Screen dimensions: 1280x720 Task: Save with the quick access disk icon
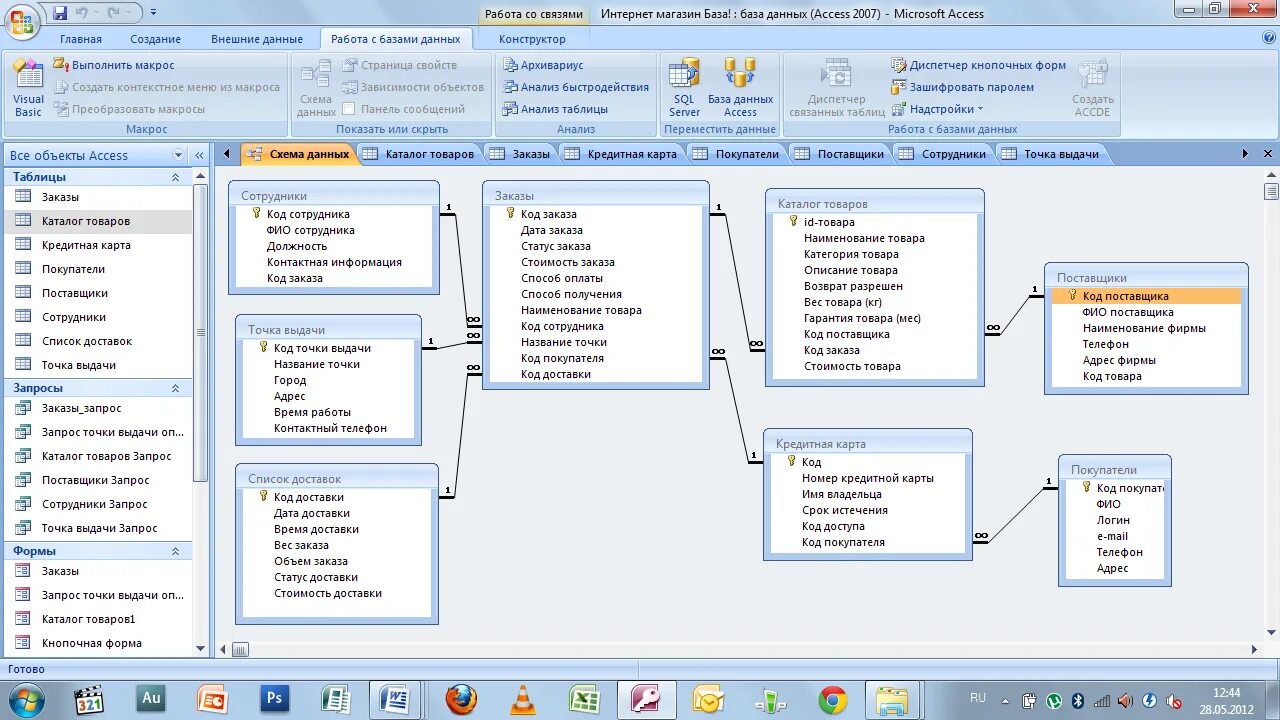[x=60, y=13]
